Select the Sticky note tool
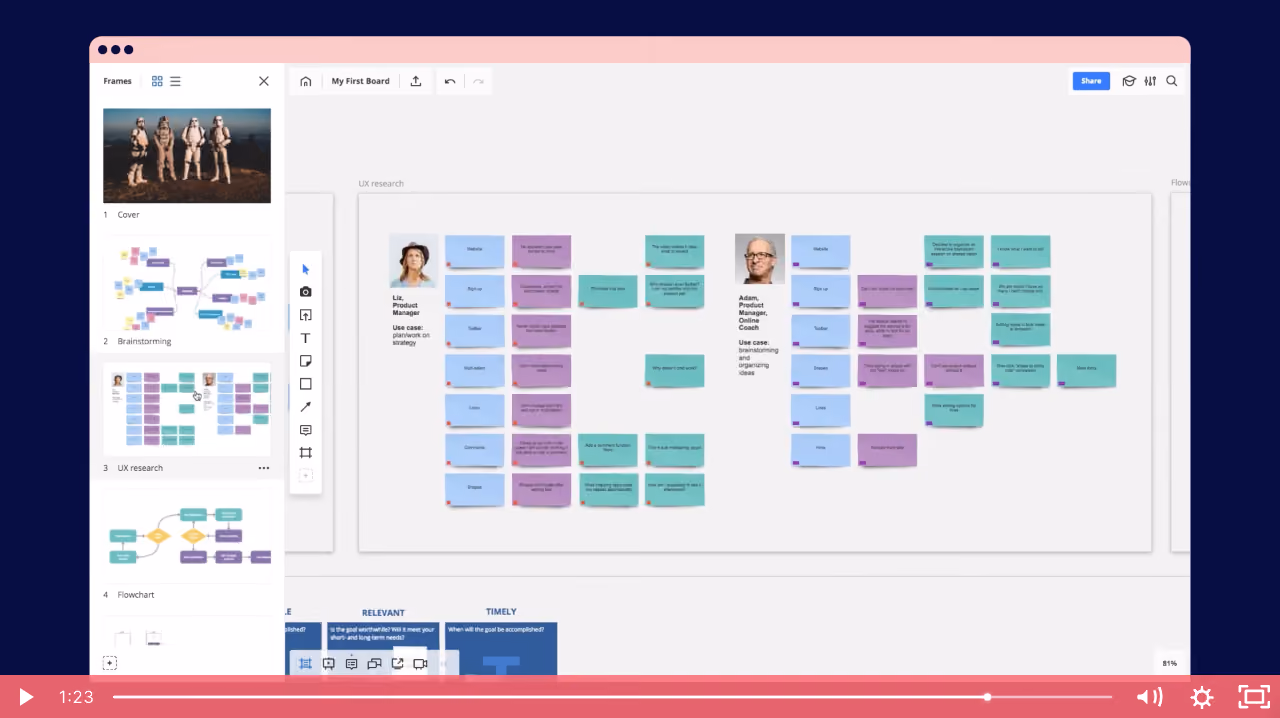Viewport: 1280px width, 718px height. point(306,361)
